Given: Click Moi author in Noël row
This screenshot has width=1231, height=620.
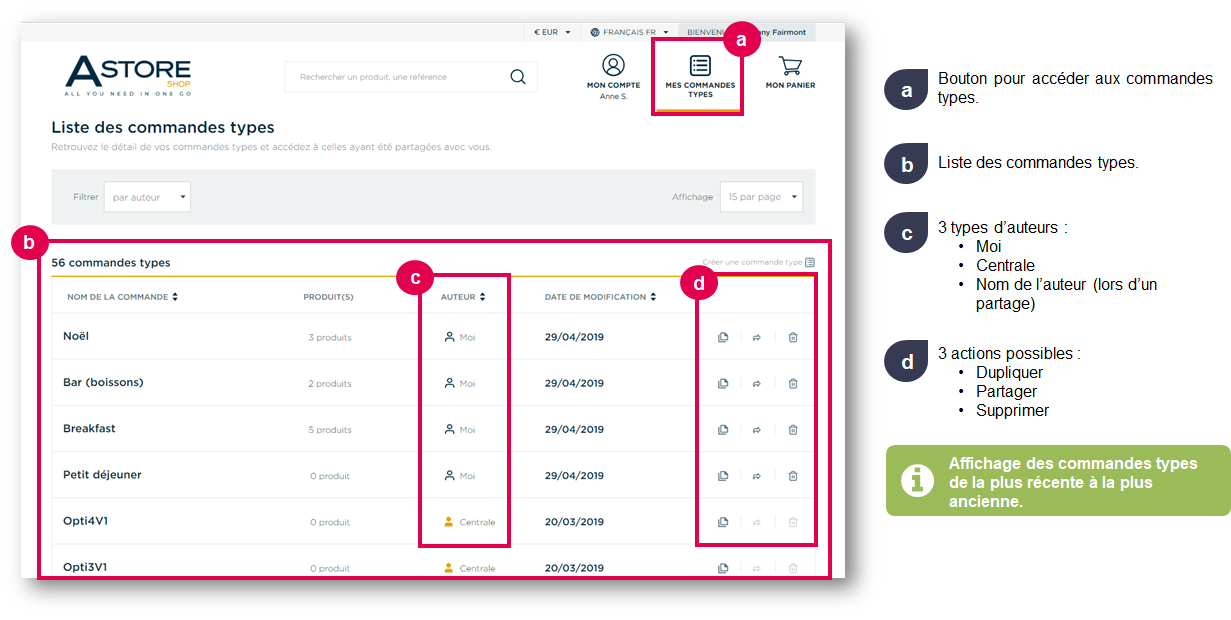Looking at the screenshot, I should pyautogui.click(x=459, y=337).
